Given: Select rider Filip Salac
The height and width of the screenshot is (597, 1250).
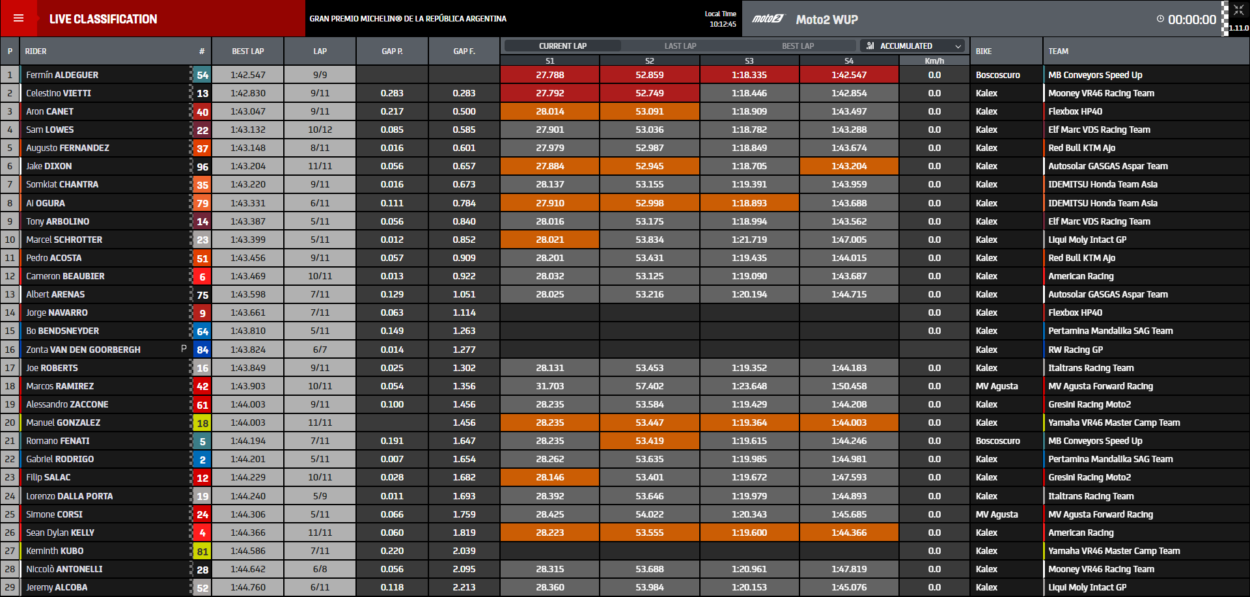Looking at the screenshot, I should tap(47, 478).
